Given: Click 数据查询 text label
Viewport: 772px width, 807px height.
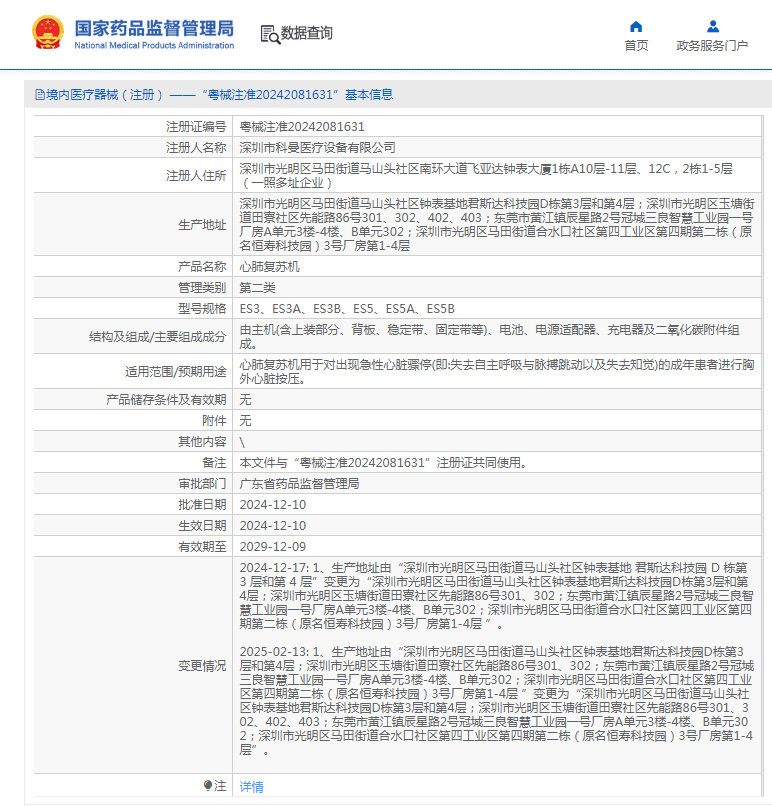Looking at the screenshot, I should pyautogui.click(x=307, y=33).
